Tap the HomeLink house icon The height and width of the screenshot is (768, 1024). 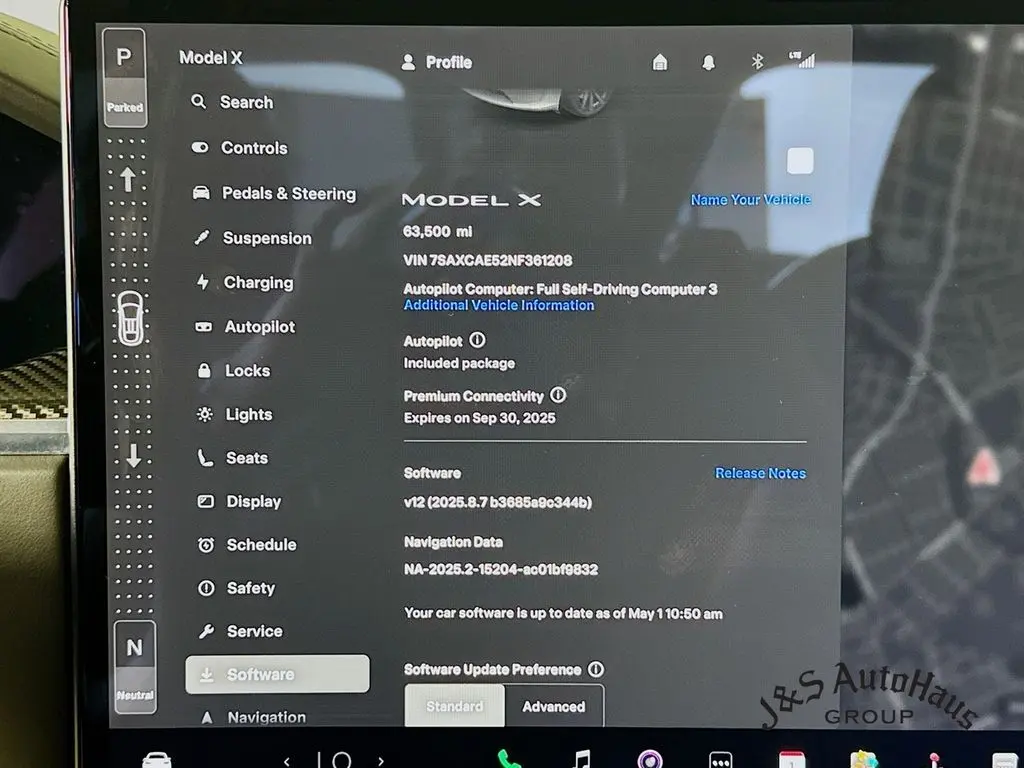[660, 62]
